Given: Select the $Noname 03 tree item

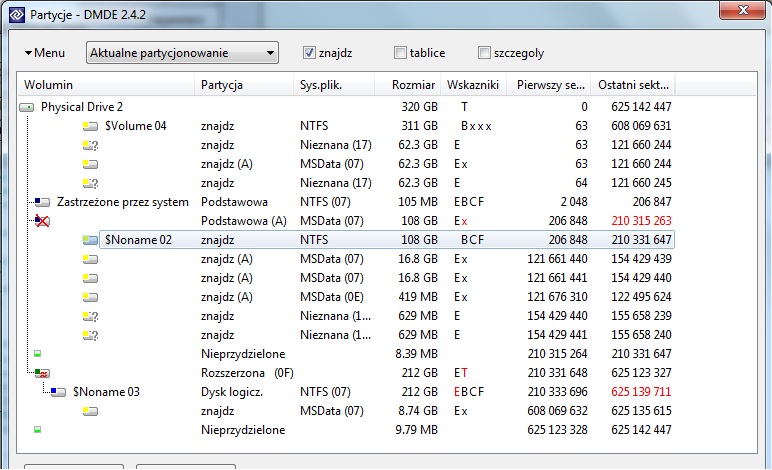Looking at the screenshot, I should 106,392.
